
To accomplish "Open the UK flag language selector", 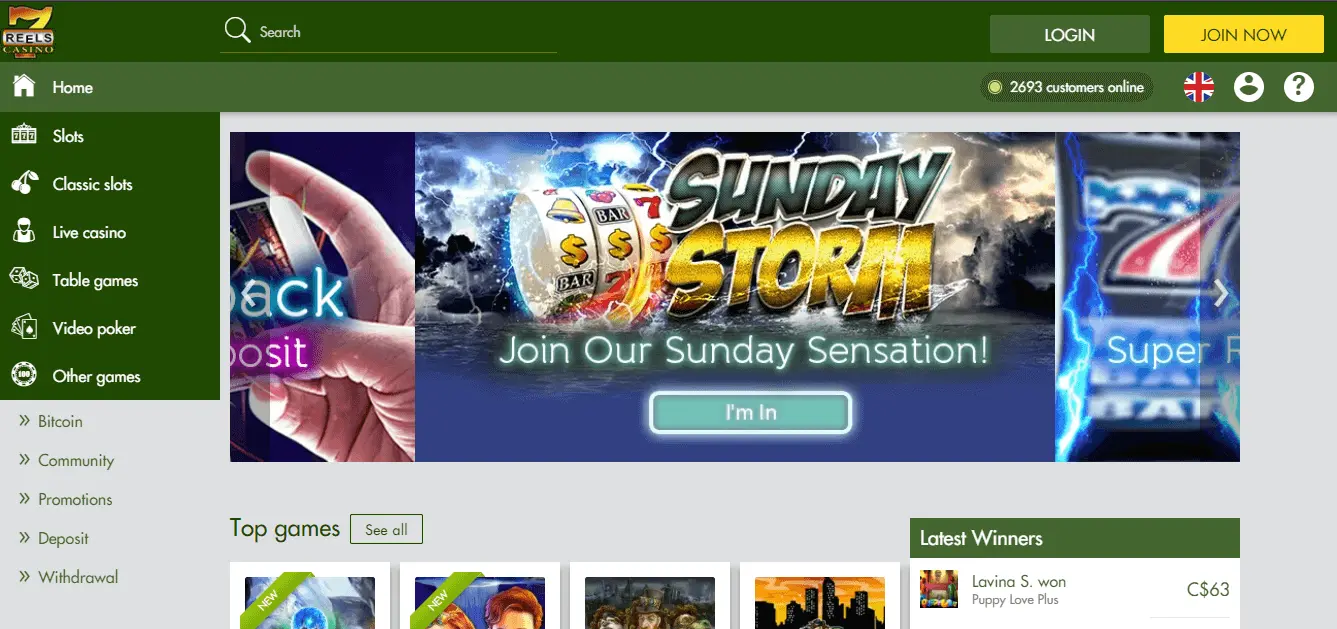I will 1198,87.
